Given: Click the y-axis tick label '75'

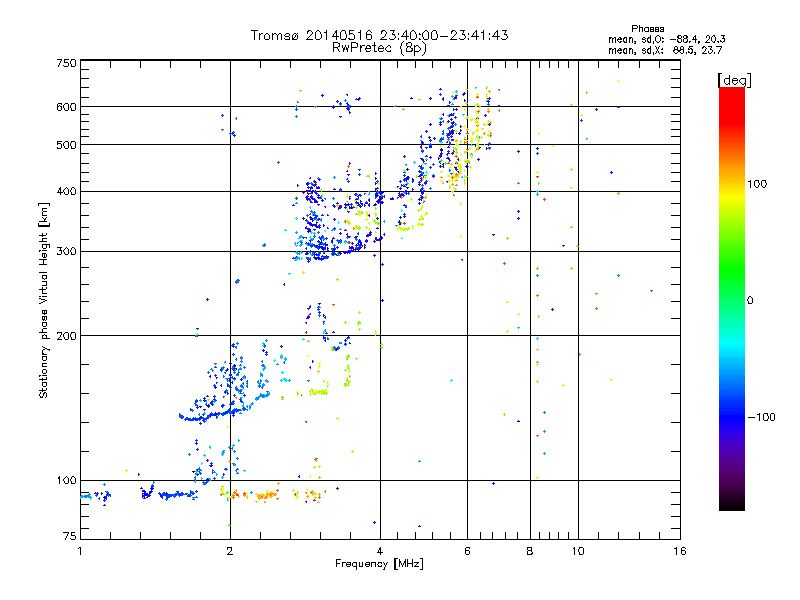Looking at the screenshot, I should click(70, 536).
